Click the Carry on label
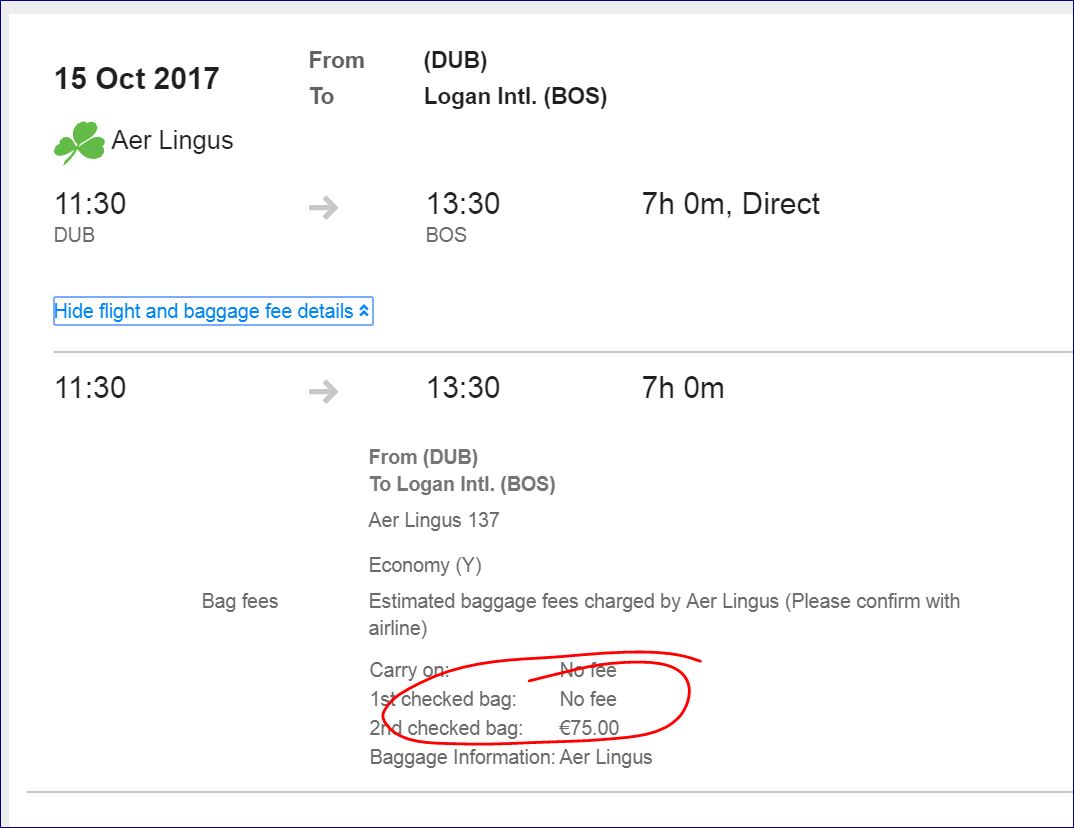 409,670
